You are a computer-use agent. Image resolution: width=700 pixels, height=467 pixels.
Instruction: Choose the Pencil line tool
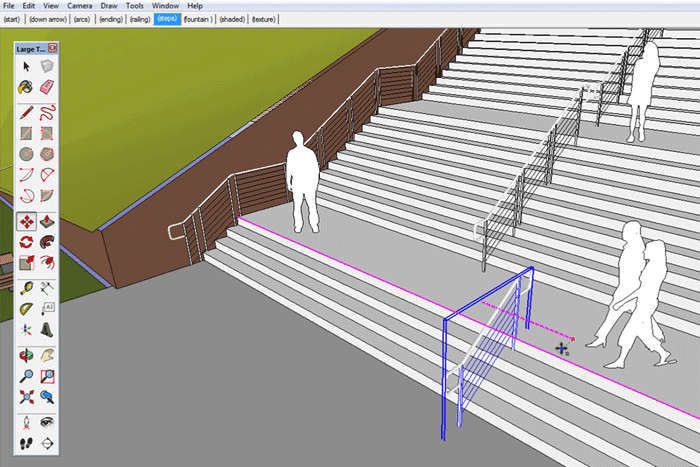(26, 112)
